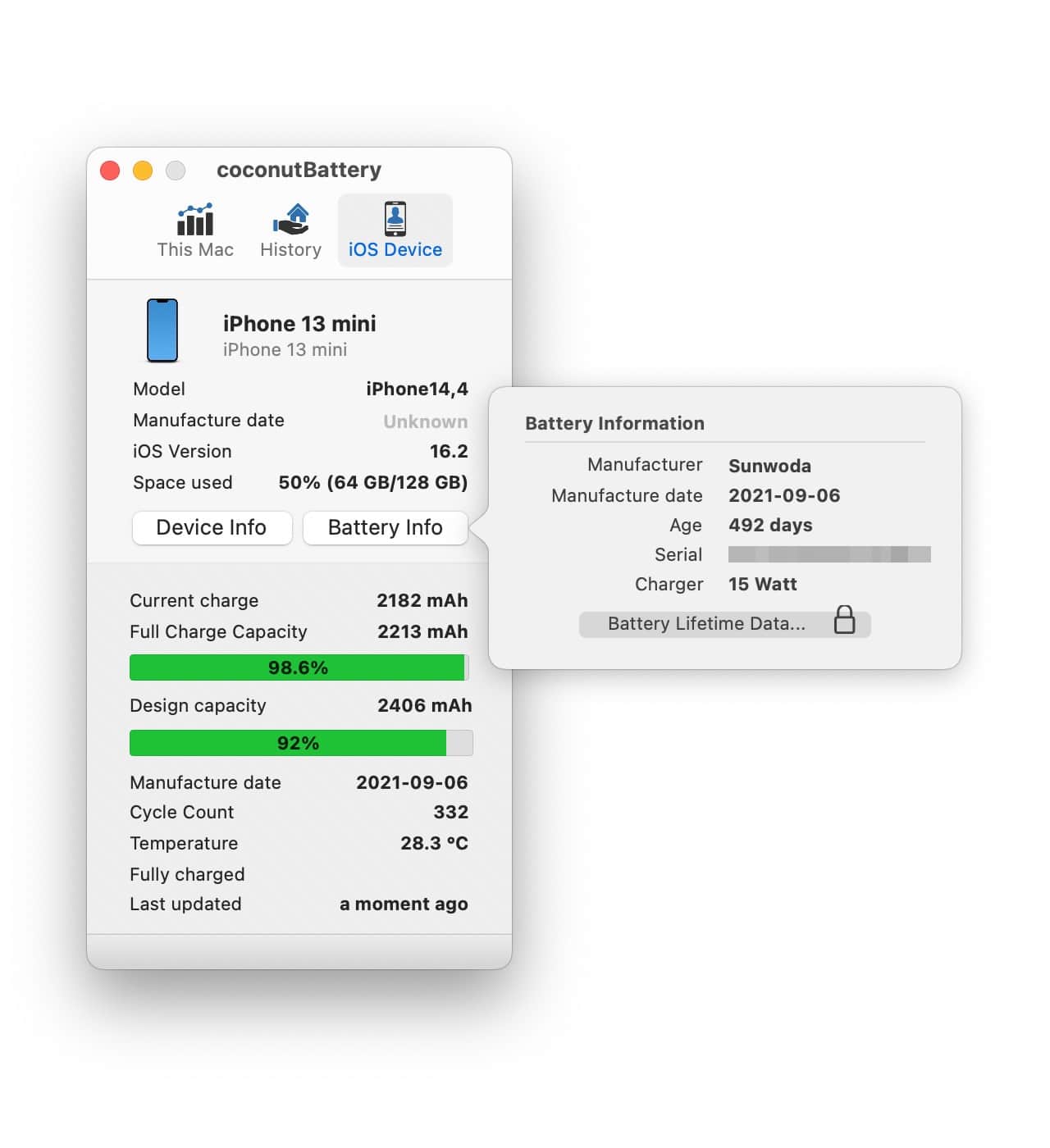Open the This Mac tab
Screen dimensions: 1050x1148
[x=195, y=230]
